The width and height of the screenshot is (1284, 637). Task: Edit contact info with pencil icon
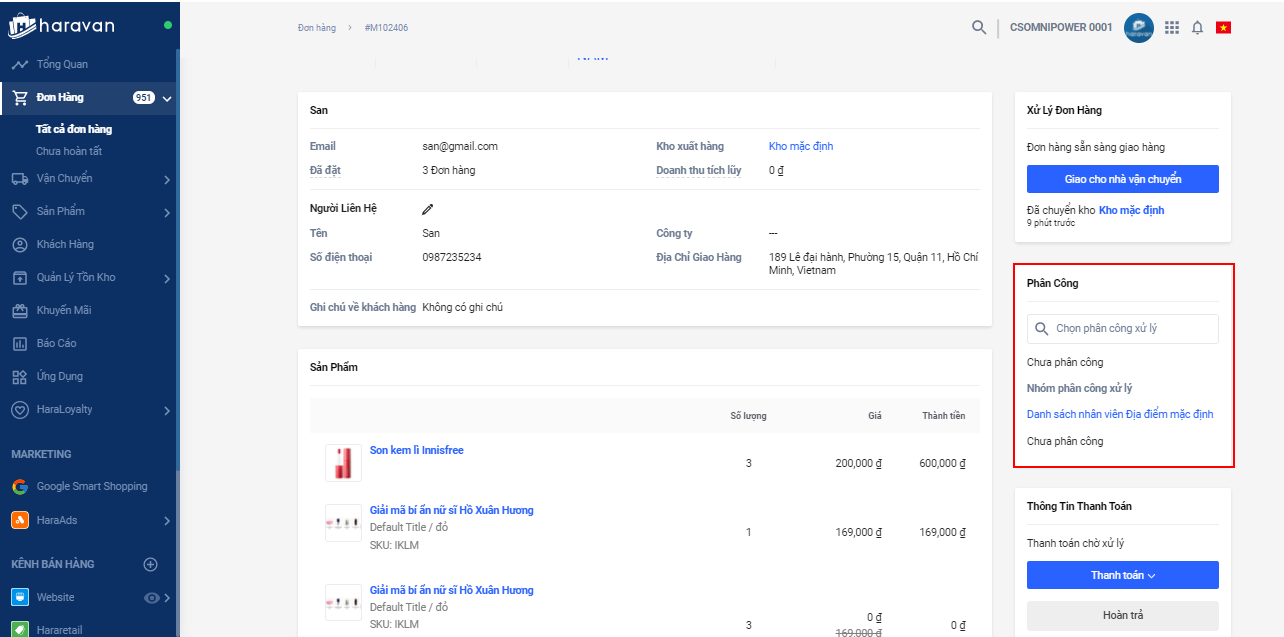(x=428, y=209)
